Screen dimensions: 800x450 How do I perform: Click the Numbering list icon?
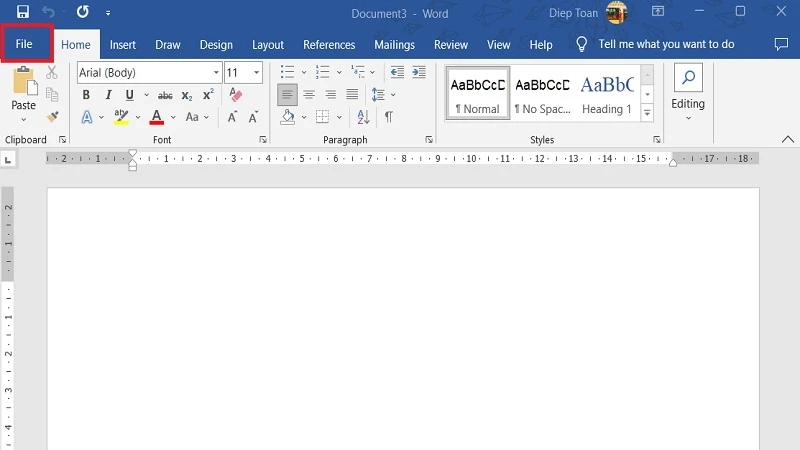[x=322, y=72]
